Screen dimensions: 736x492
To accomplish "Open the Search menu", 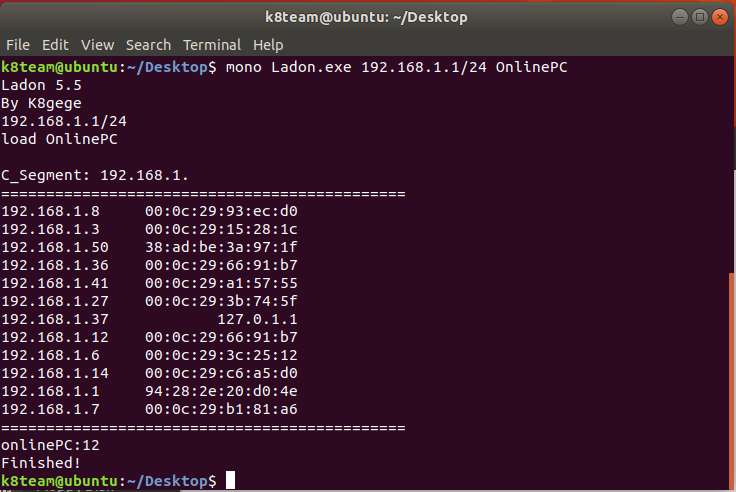I will coord(148,45).
